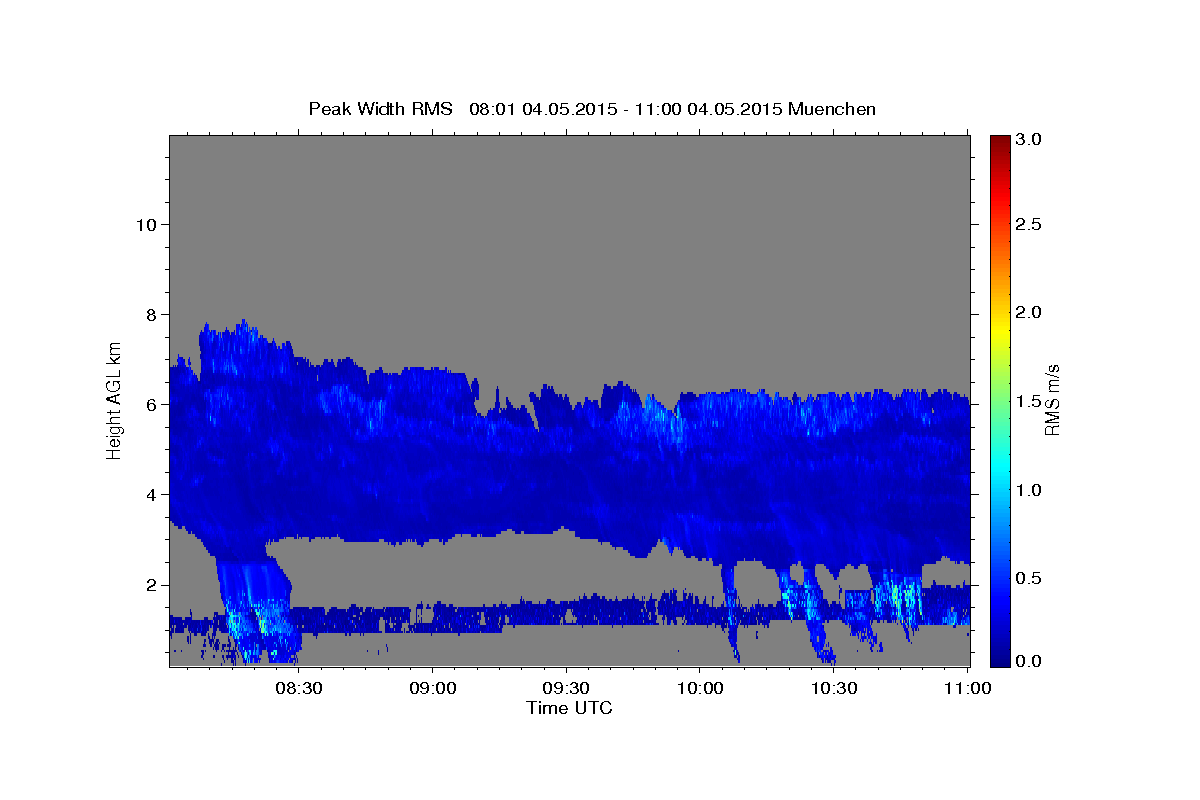Image resolution: width=1200 pixels, height=800 pixels.
Task: Click the fall streak just after 10:00
Action: pos(730,610)
